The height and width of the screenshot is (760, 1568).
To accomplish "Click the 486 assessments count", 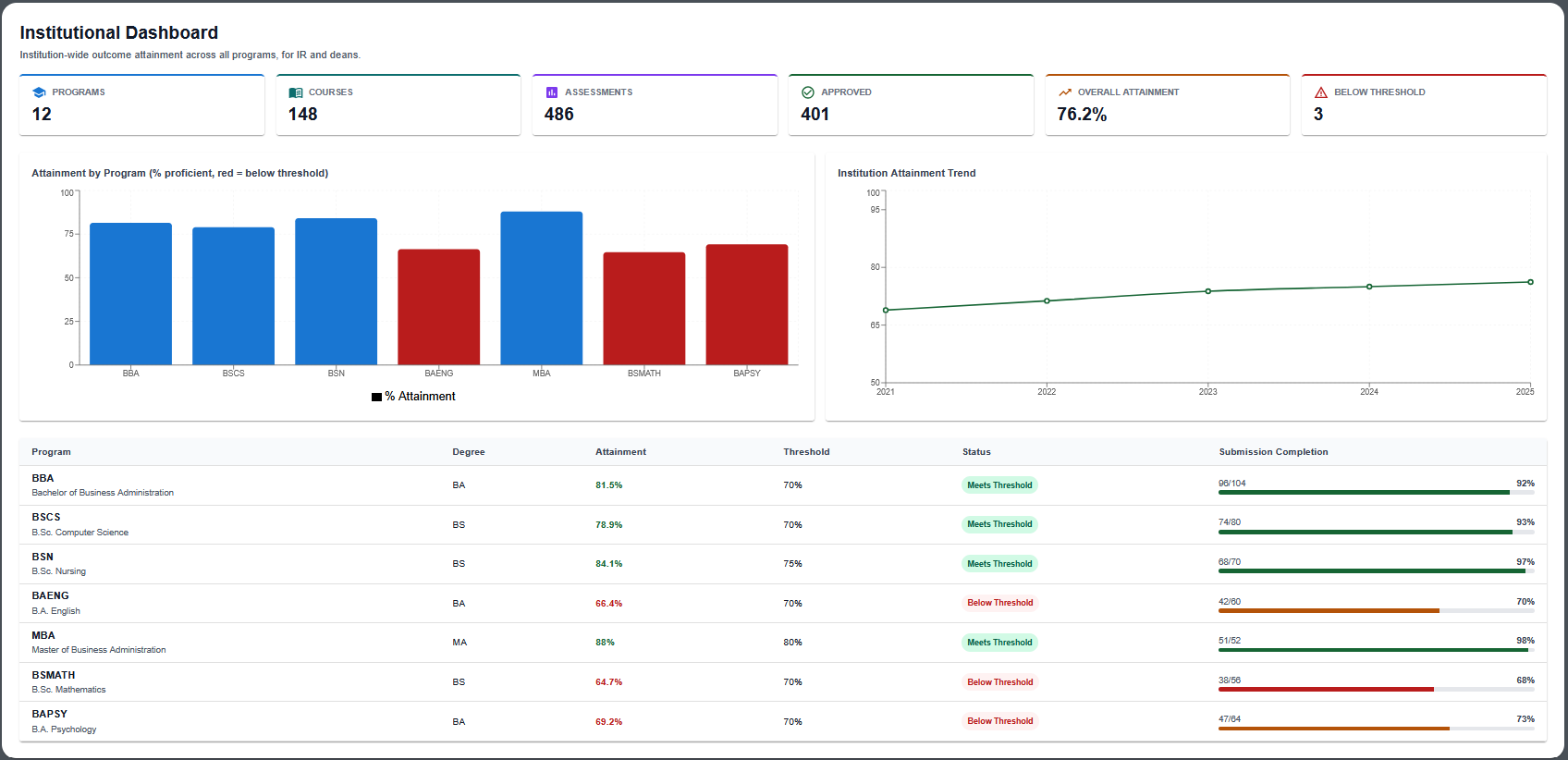I will click(559, 115).
